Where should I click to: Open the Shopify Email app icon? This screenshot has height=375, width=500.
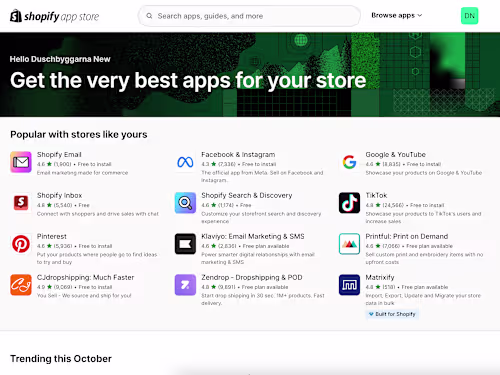click(x=21, y=162)
